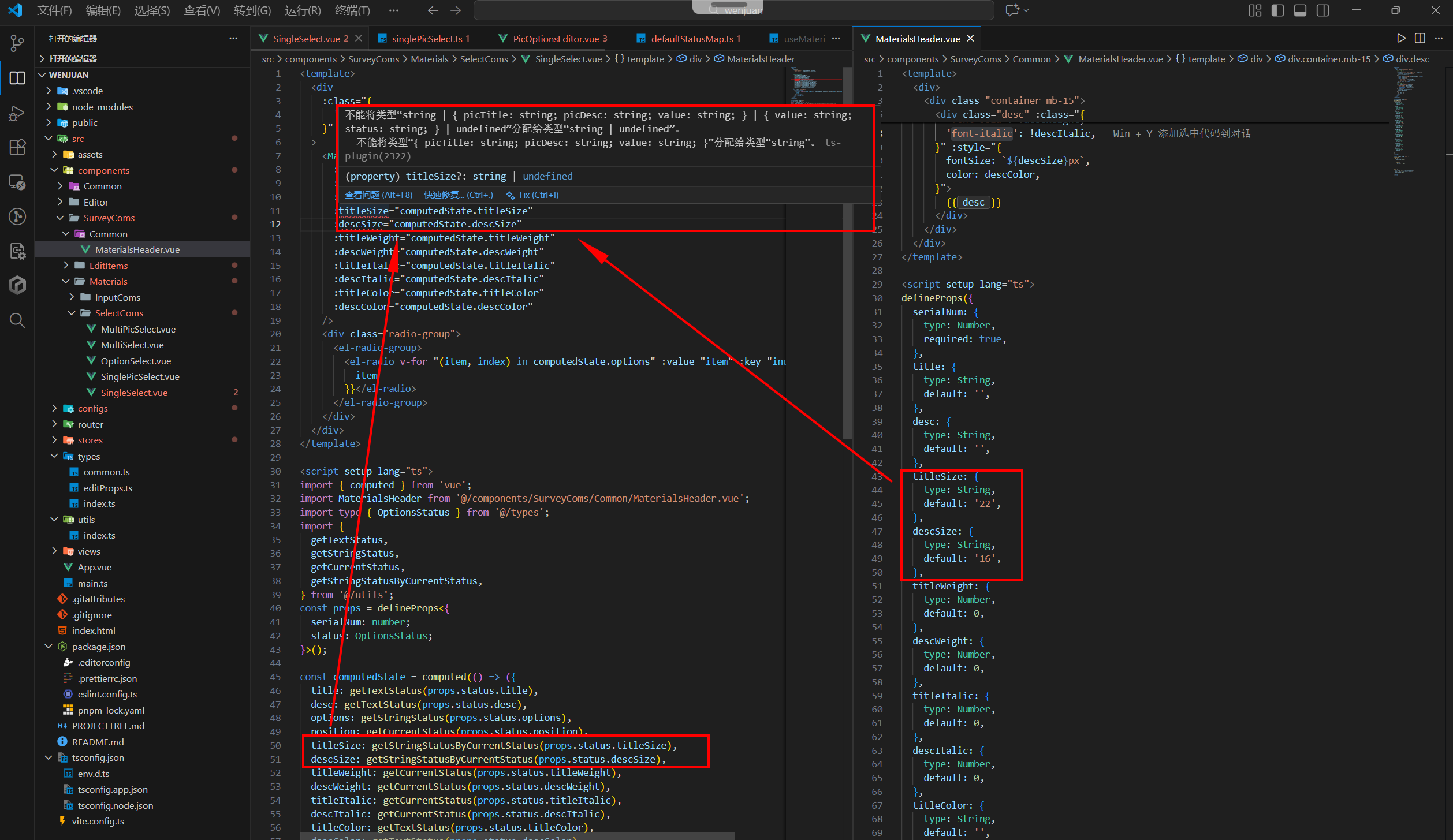Split the right editor pane
Viewport: 1453px width, 840px height.
[1420, 39]
